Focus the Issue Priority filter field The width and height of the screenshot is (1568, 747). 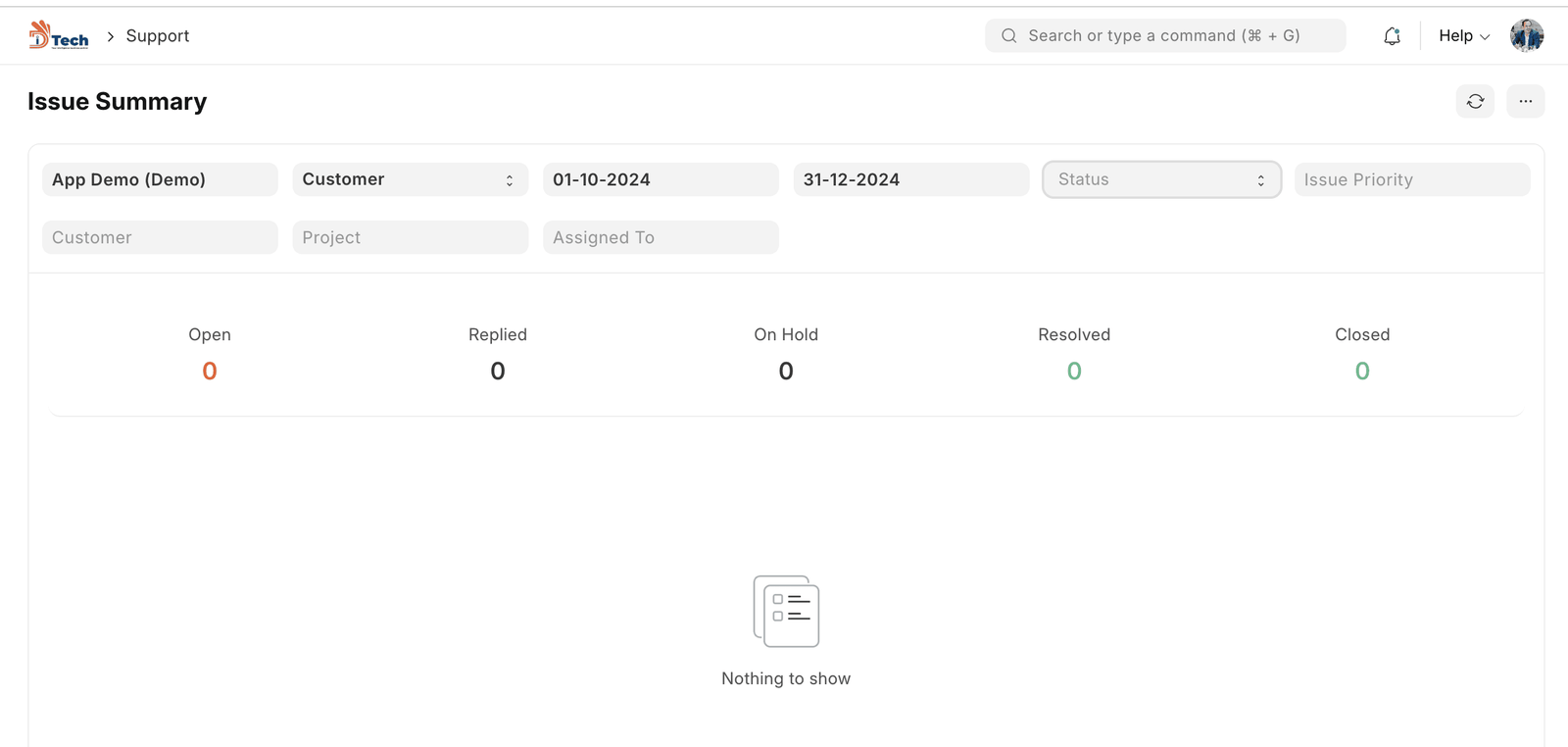(1411, 179)
